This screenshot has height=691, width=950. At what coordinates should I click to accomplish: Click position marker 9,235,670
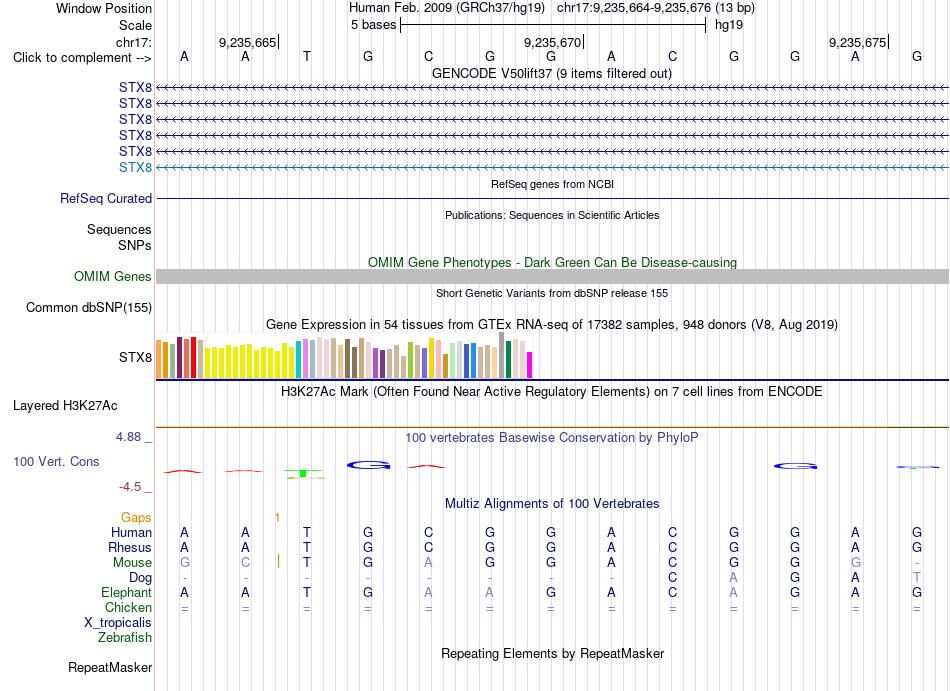pyautogui.click(x=553, y=42)
